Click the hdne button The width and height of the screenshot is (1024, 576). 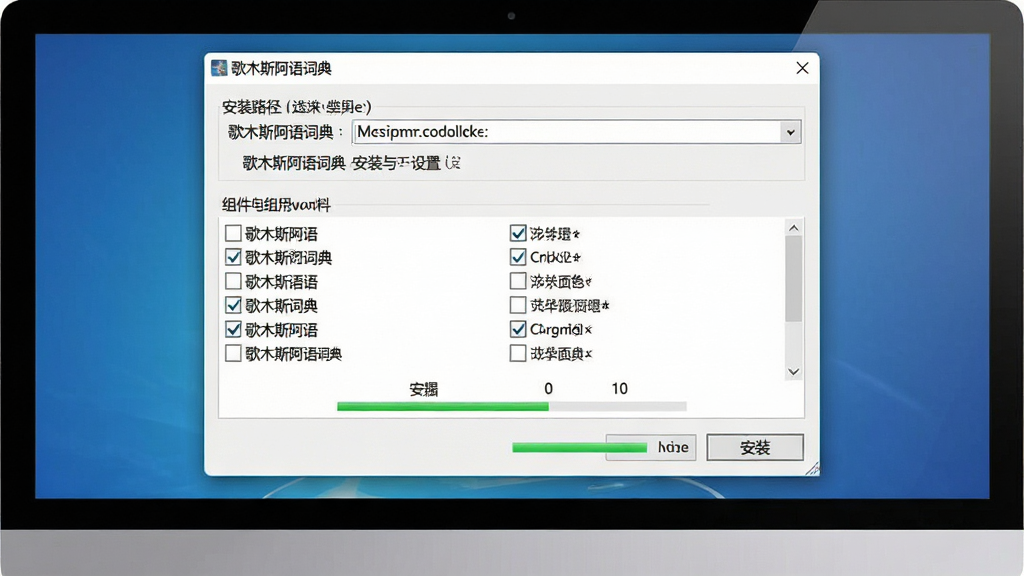673,447
